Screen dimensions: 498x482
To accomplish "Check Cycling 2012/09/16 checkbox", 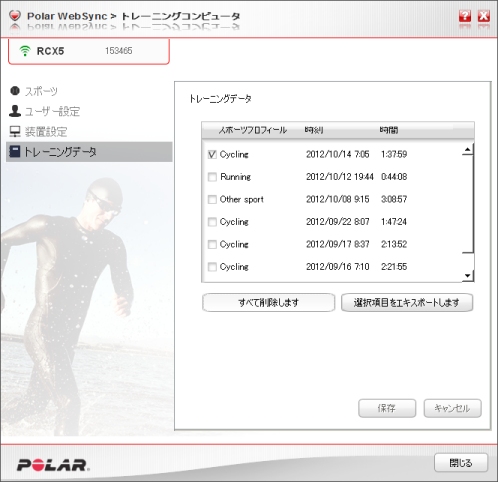I will point(212,267).
